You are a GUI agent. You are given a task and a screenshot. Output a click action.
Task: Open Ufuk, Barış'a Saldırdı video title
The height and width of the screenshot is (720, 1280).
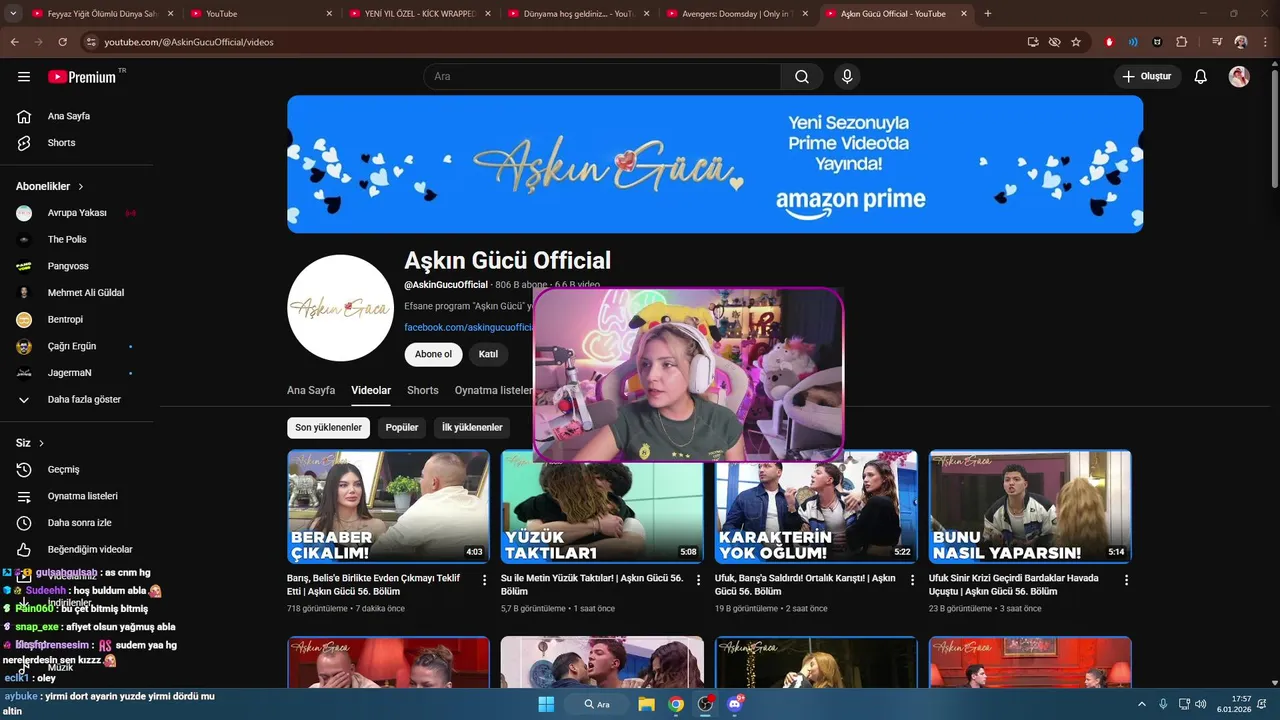[x=805, y=585]
